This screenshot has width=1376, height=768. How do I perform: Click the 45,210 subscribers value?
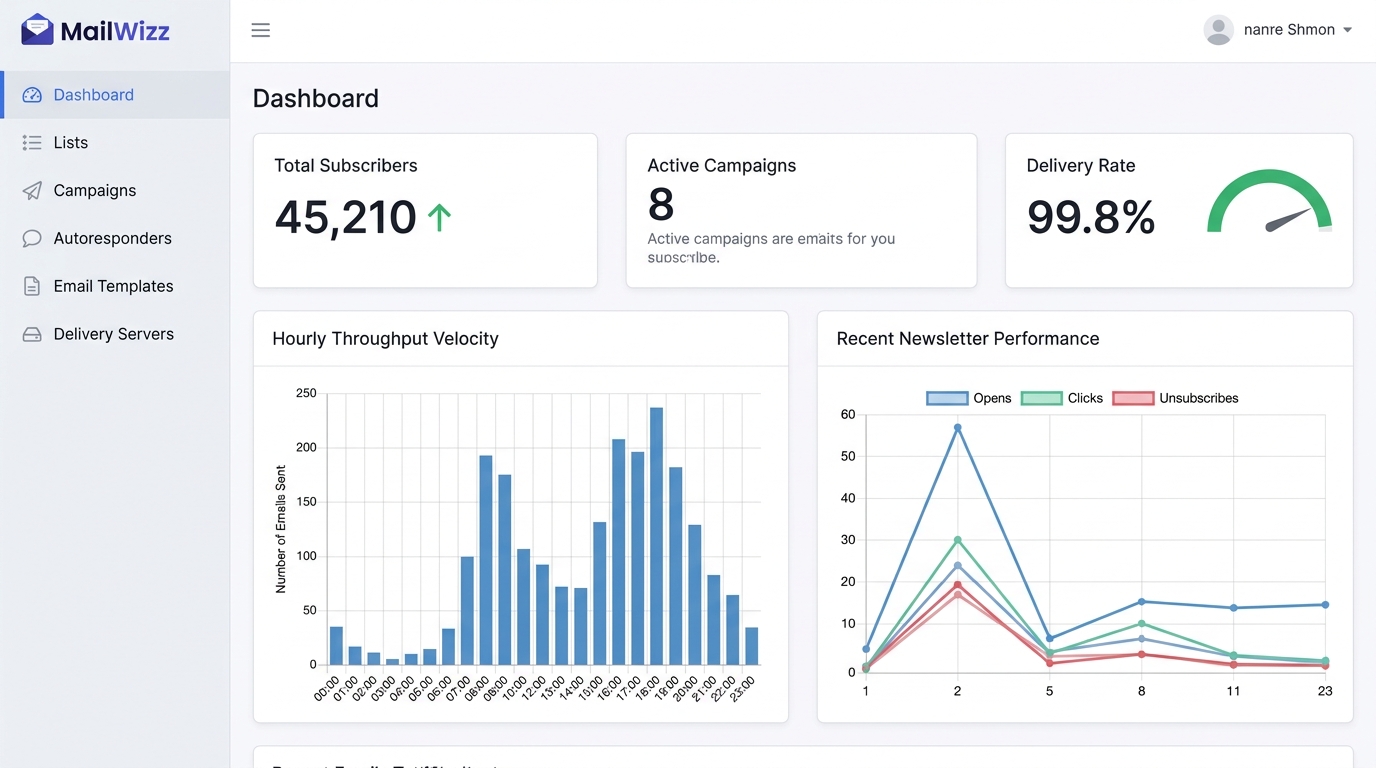coord(345,217)
